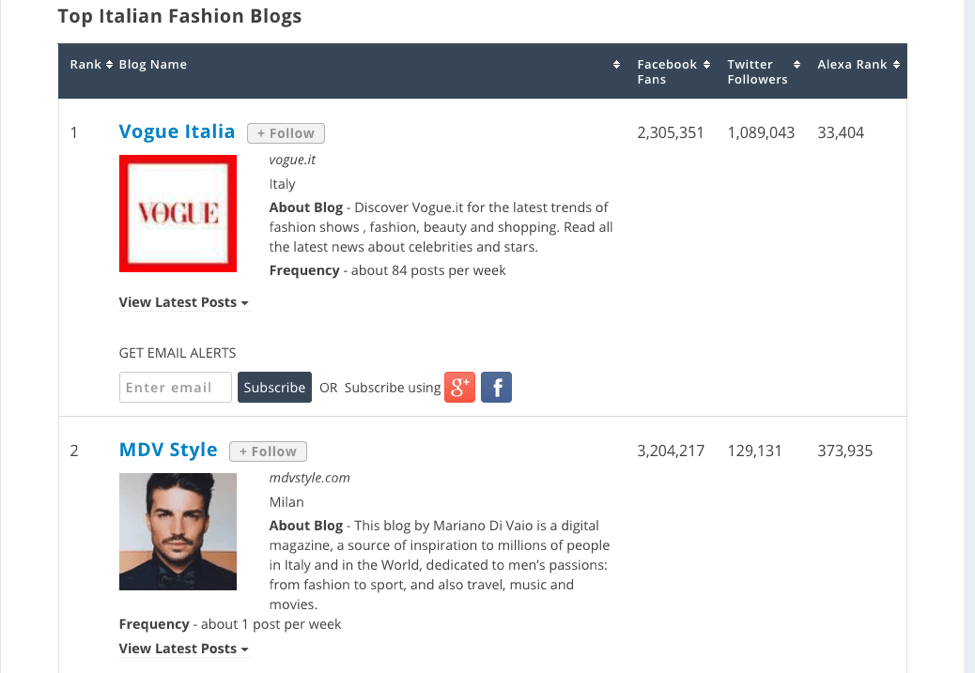Open the MDV Style blog title link
The height and width of the screenshot is (673, 975).
pyautogui.click(x=168, y=450)
